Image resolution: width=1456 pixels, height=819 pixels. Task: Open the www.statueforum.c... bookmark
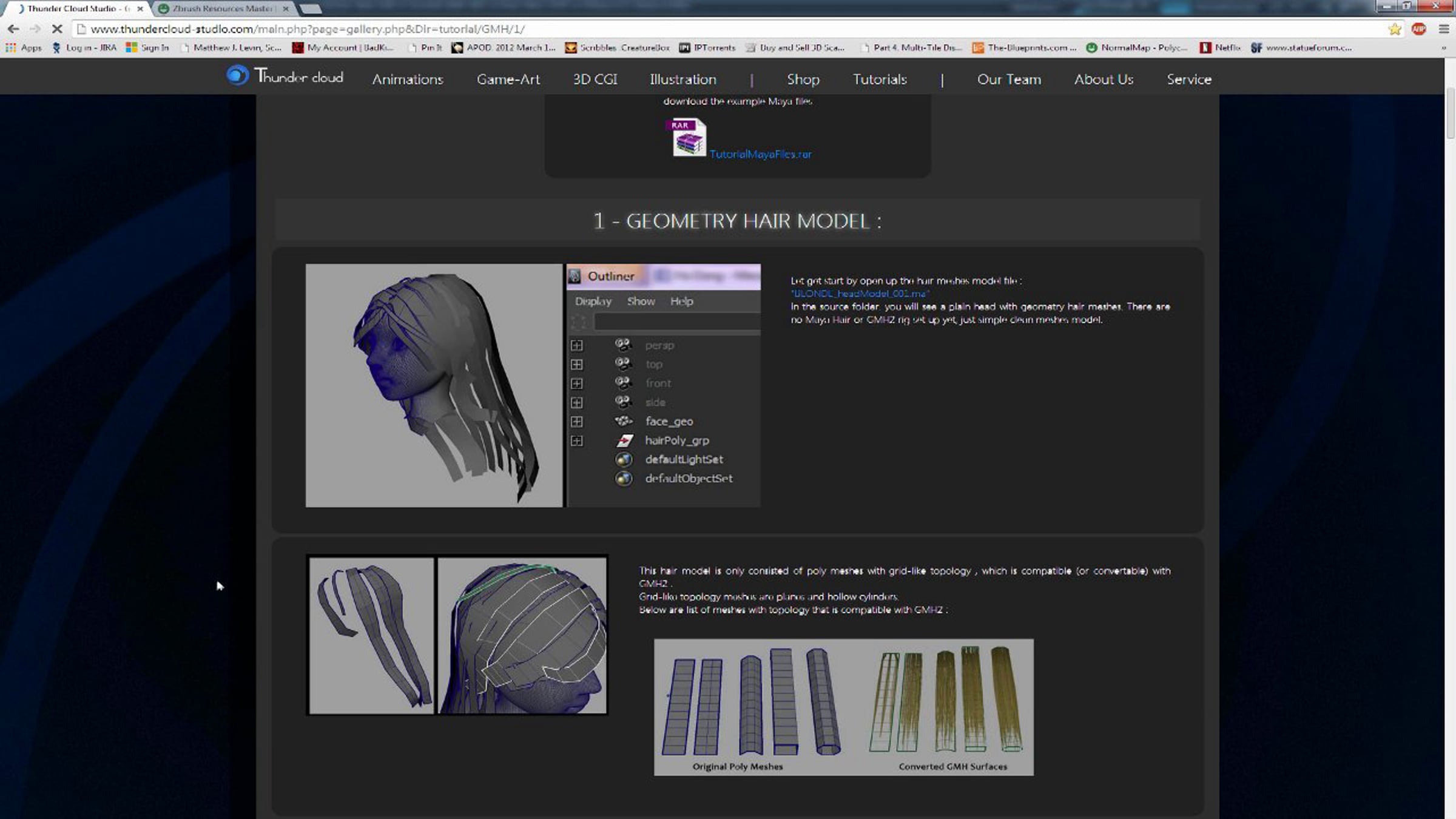[1301, 47]
